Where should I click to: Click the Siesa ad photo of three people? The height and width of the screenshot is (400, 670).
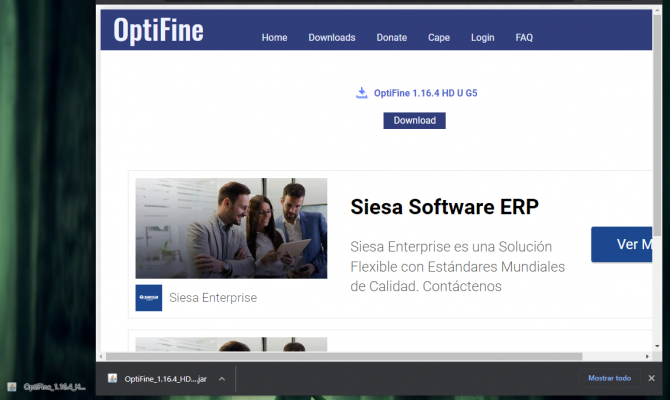[231, 228]
